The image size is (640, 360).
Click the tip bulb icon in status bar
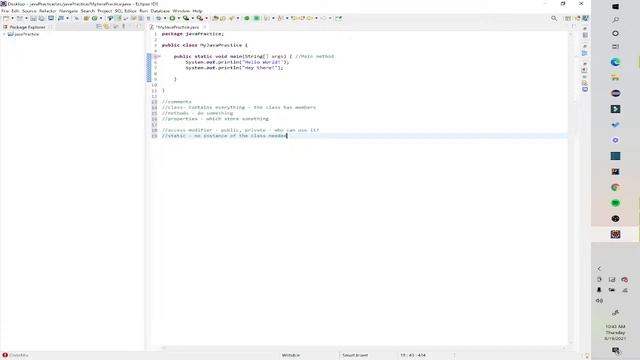[x=587, y=356]
